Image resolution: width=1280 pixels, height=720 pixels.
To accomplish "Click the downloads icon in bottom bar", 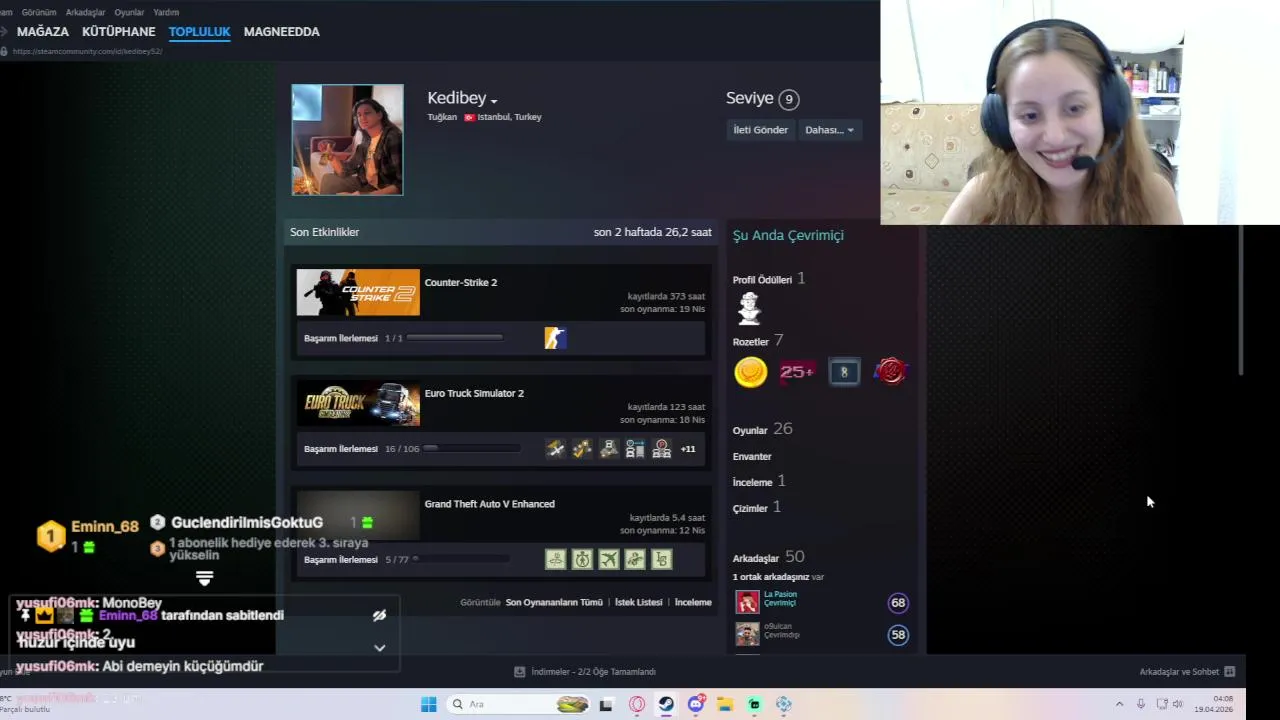I will [519, 672].
